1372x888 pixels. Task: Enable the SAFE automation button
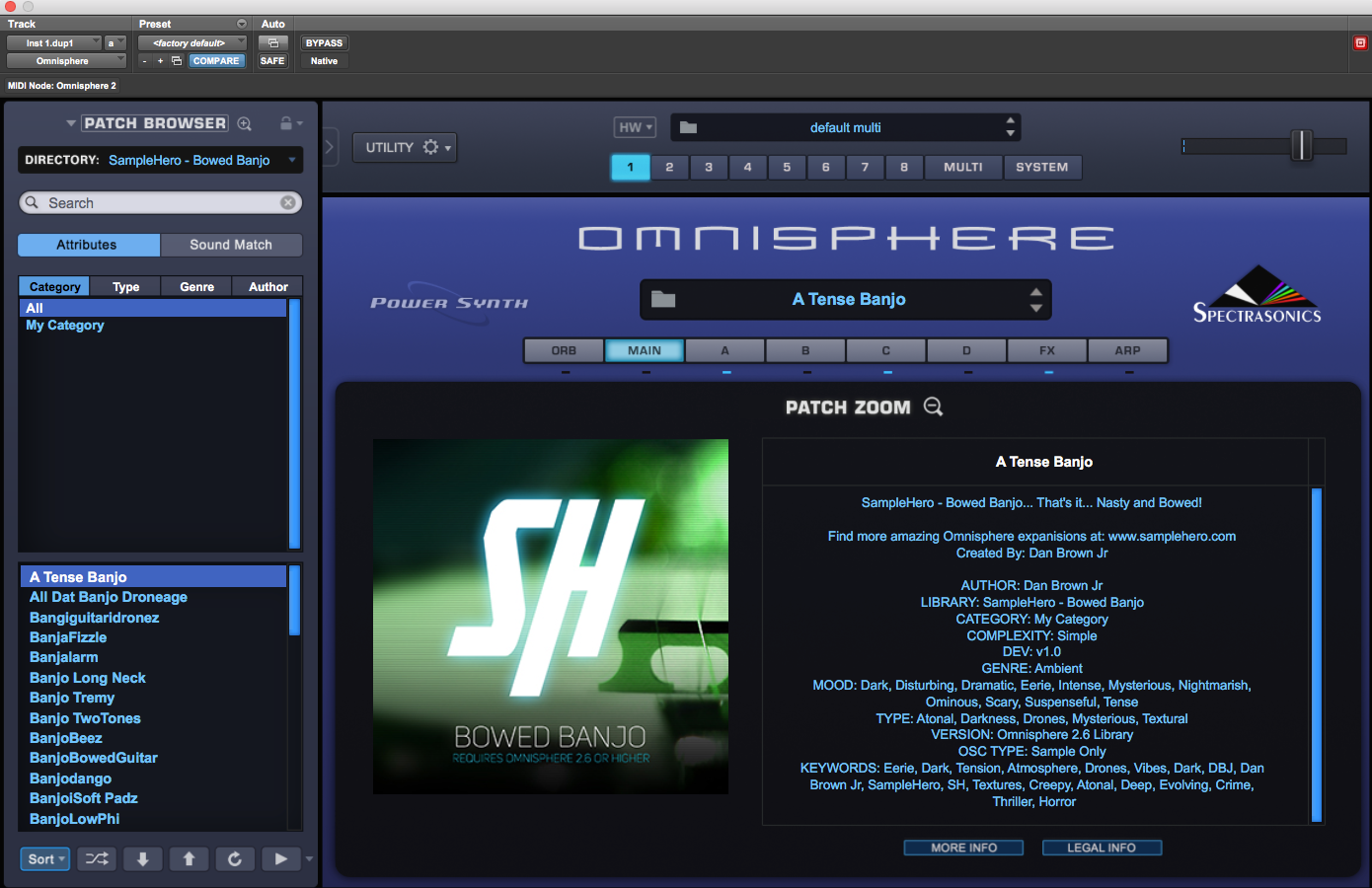pos(272,61)
